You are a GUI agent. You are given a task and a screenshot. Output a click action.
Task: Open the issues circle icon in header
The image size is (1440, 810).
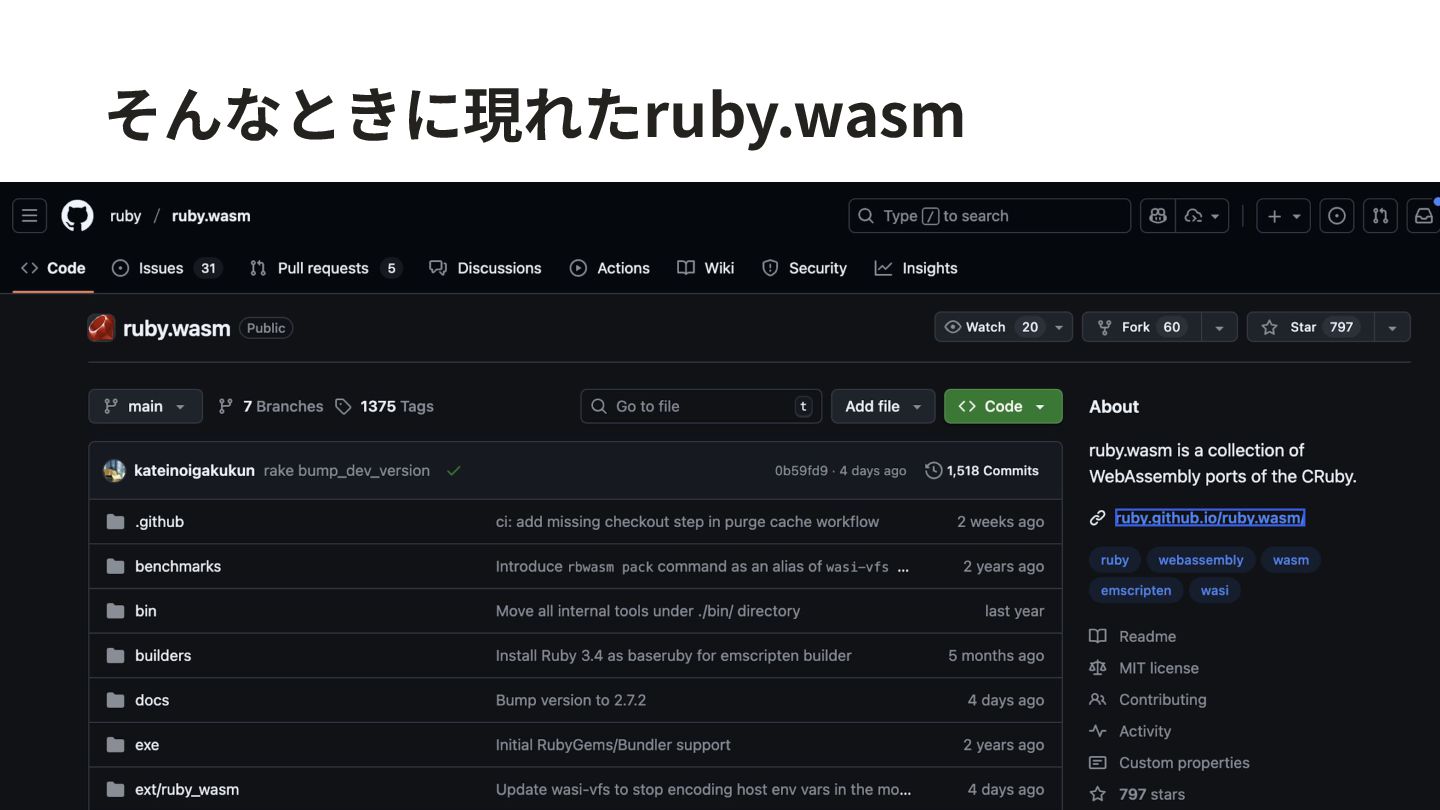tap(1337, 216)
